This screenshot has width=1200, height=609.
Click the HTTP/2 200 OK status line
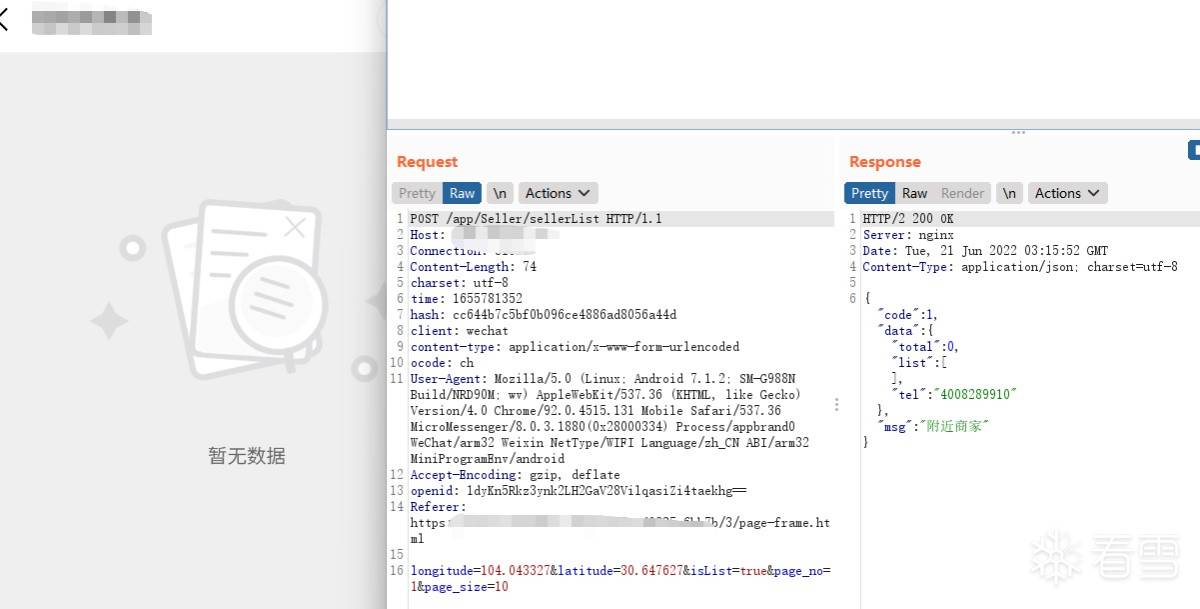point(908,219)
